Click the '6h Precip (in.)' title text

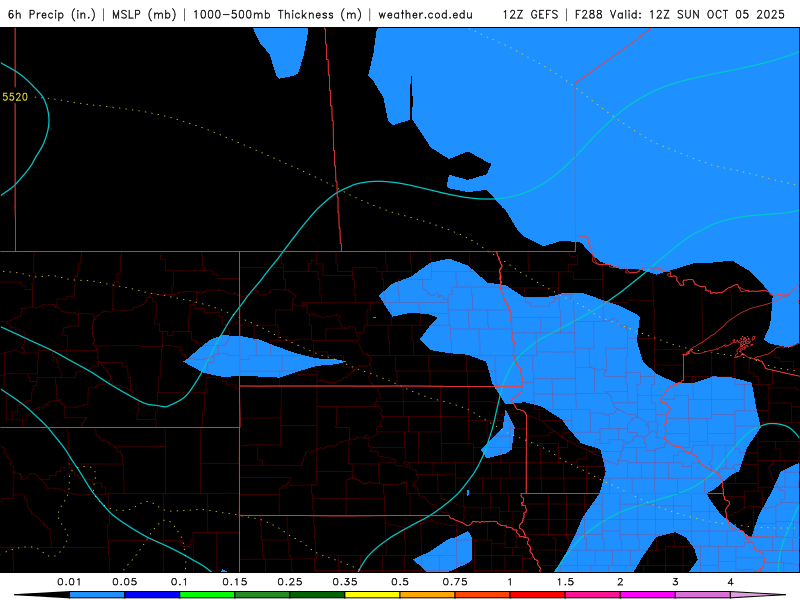(52, 15)
